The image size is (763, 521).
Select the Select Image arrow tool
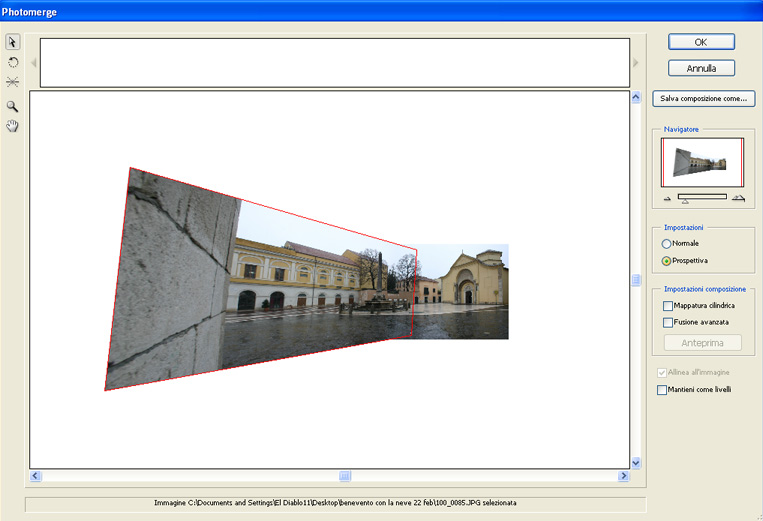(13, 42)
